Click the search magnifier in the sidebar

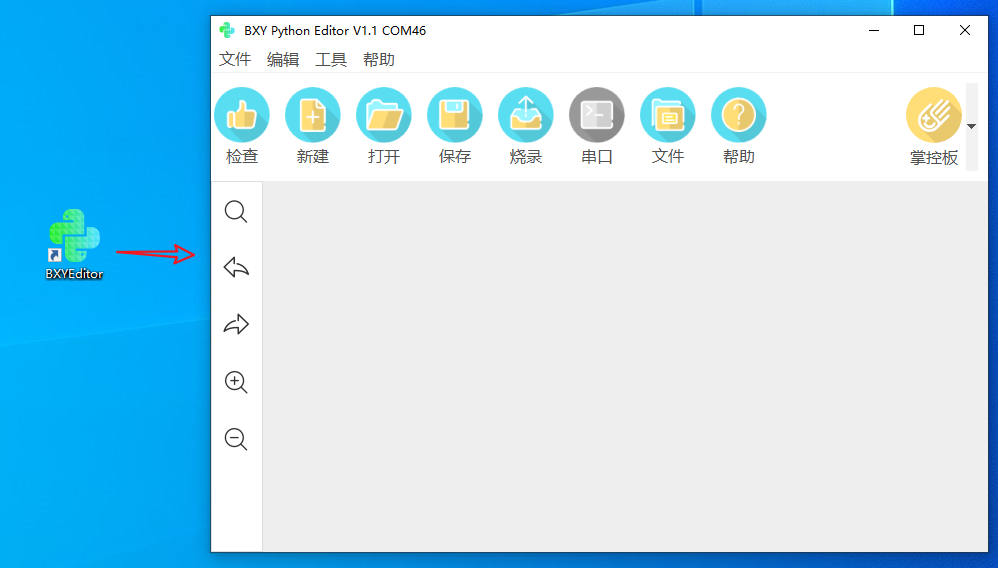pyautogui.click(x=236, y=211)
